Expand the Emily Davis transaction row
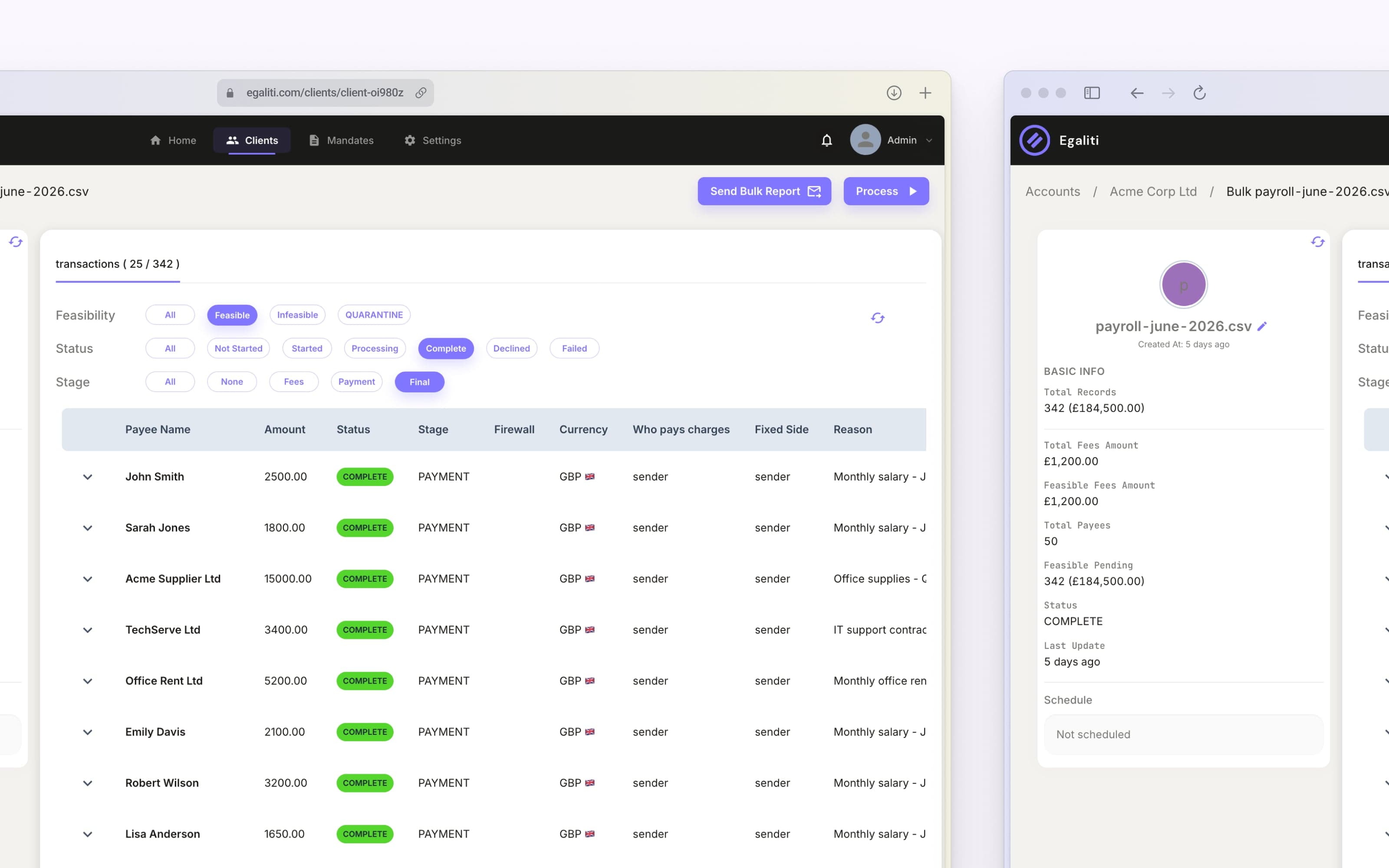Viewport: 1389px width, 868px height. click(87, 733)
